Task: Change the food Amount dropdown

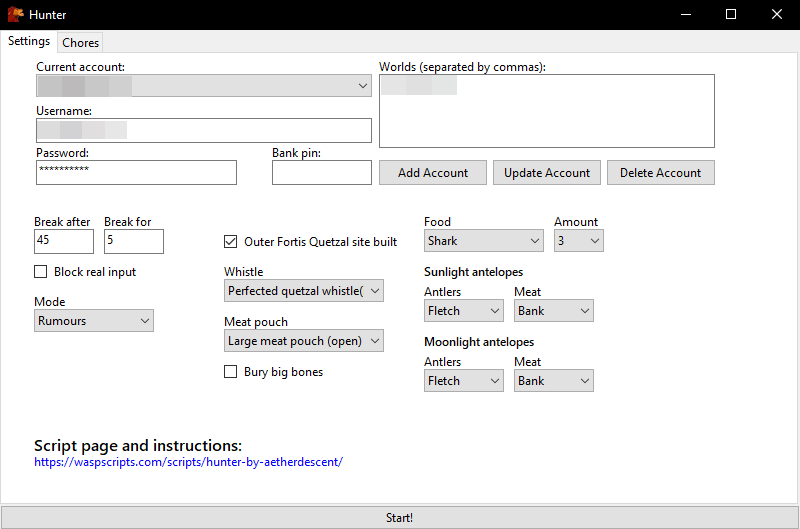Action: coord(579,241)
